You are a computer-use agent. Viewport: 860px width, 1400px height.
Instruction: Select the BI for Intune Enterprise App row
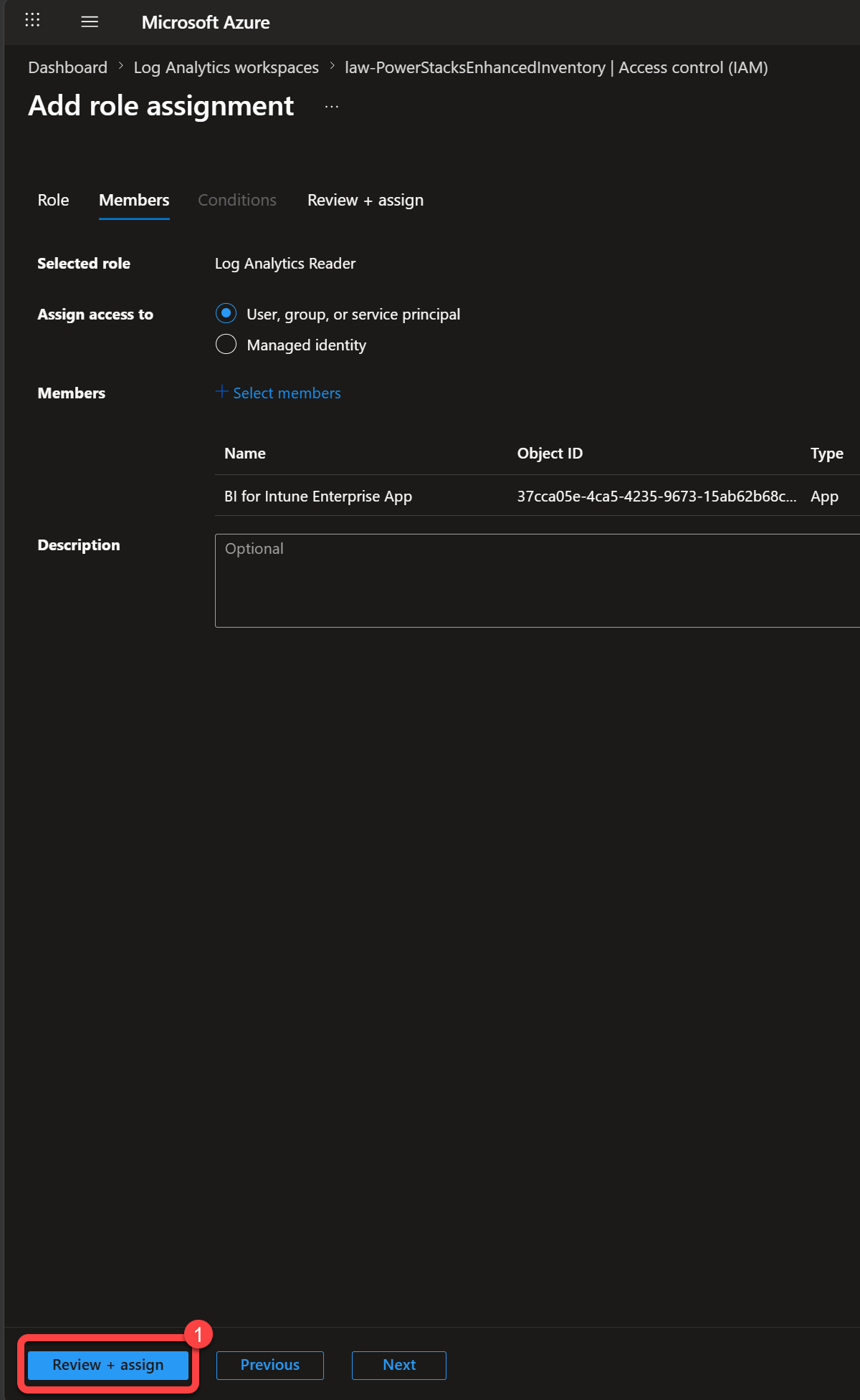pos(537,496)
